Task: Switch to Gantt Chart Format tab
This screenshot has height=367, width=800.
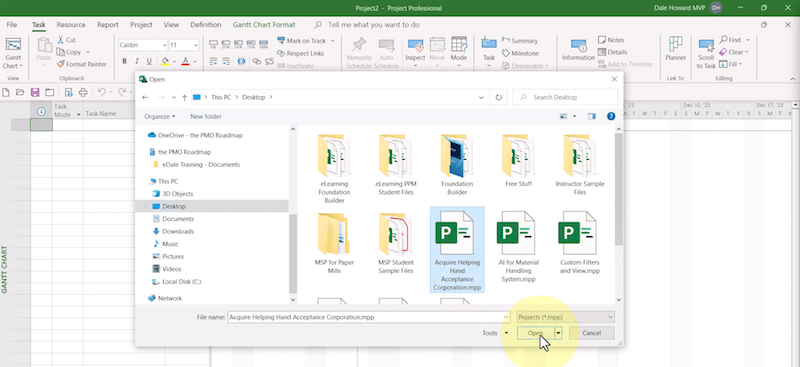Action: tap(264, 25)
